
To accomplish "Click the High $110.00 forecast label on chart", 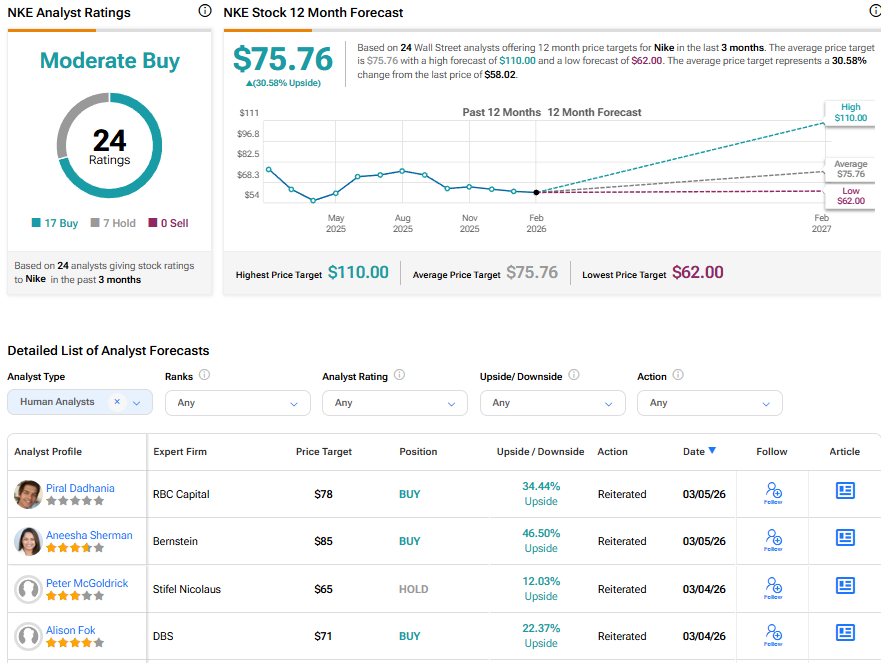I will [850, 113].
